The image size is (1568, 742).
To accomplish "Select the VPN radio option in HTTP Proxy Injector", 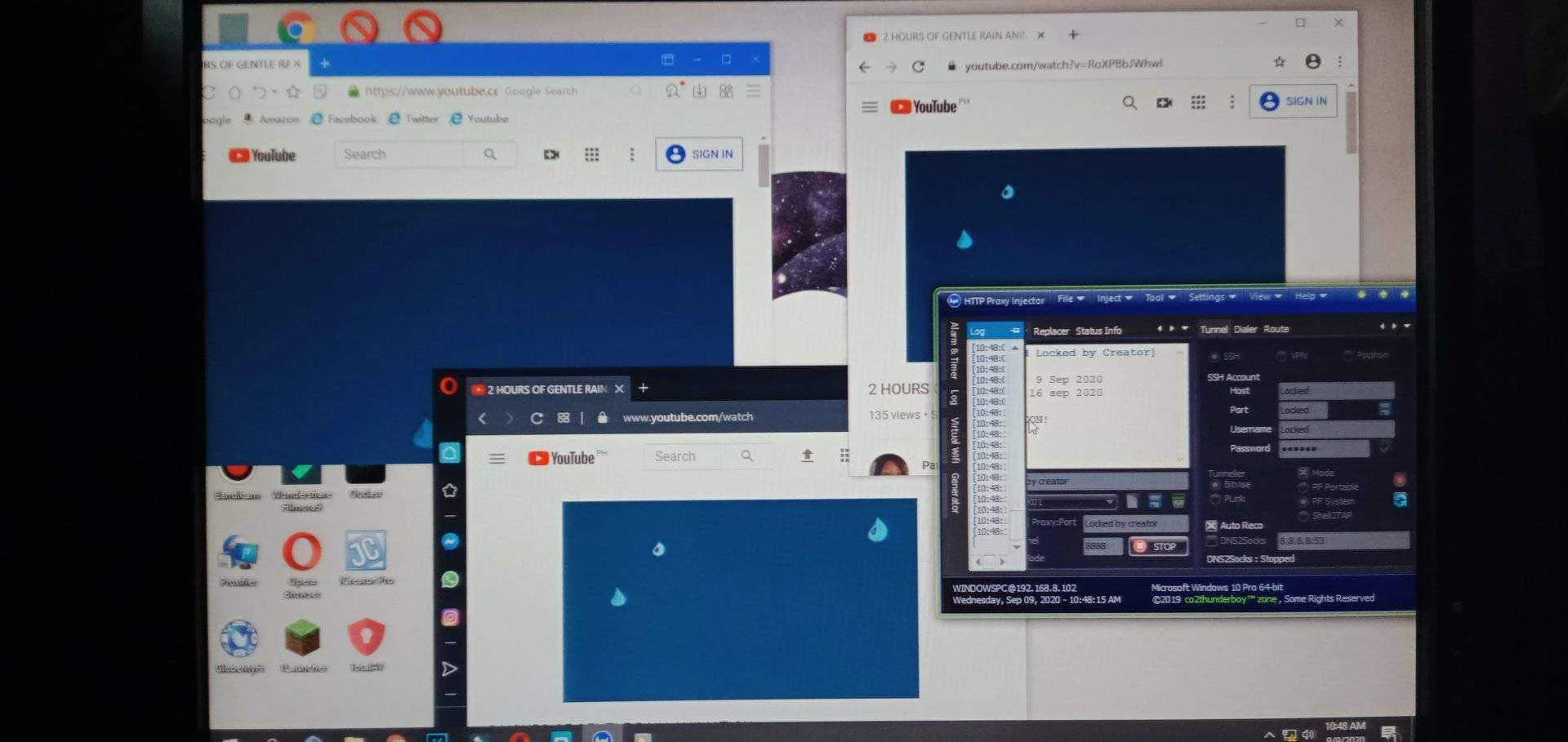I will [1281, 356].
